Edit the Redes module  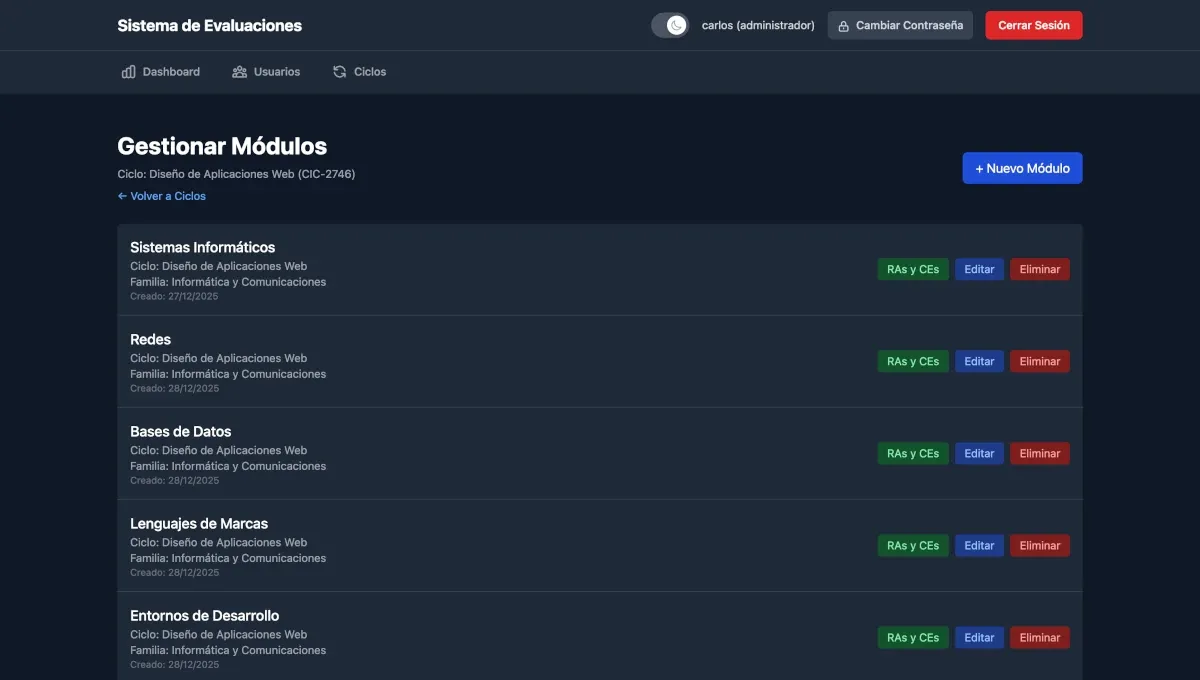coord(979,360)
